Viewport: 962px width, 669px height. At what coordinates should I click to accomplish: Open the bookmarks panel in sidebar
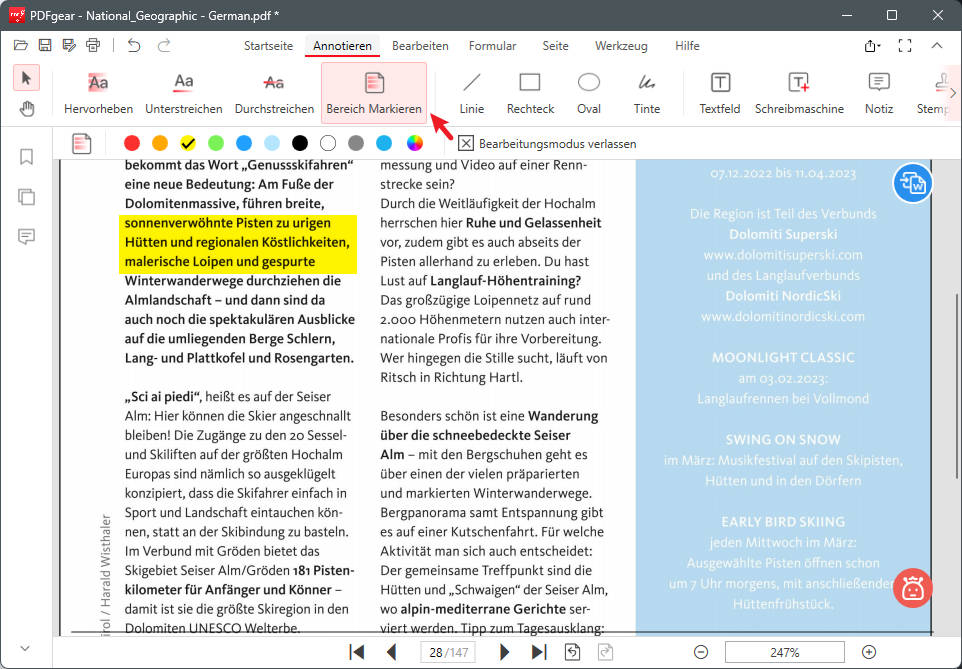tap(25, 157)
